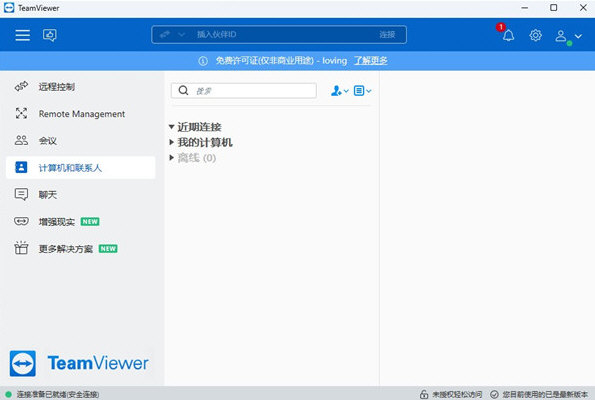The height and width of the screenshot is (400, 595).
Task: Click the easy access lock icon
Action: pos(424,394)
